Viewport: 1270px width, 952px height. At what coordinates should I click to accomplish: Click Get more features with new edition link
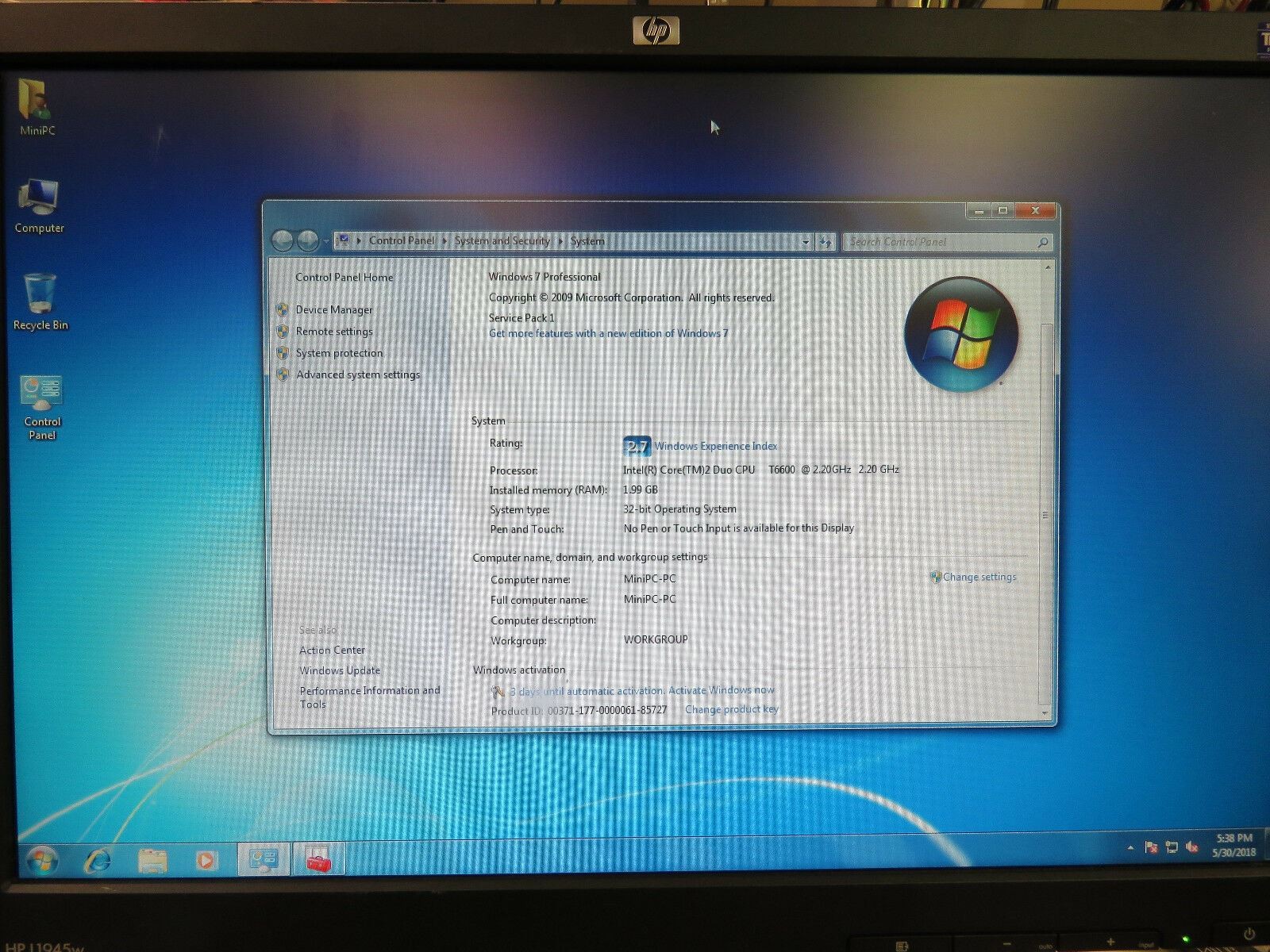[608, 333]
